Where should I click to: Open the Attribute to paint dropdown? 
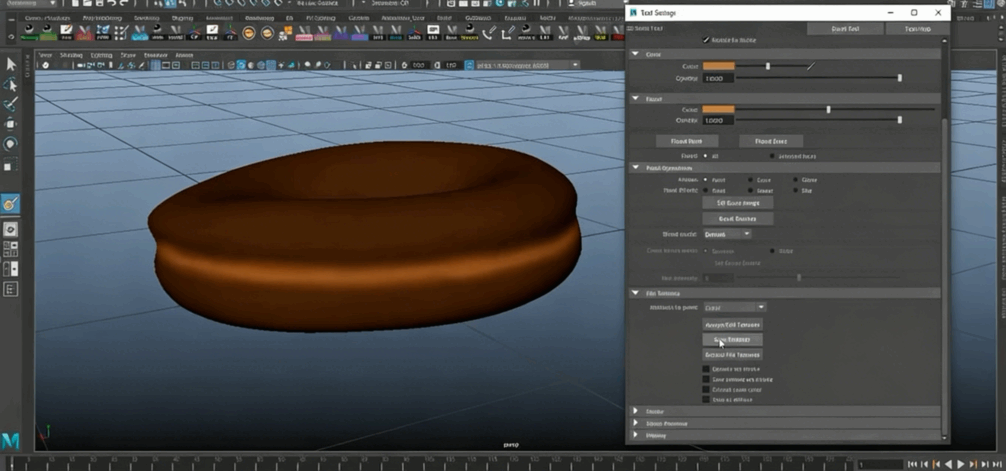coord(734,307)
